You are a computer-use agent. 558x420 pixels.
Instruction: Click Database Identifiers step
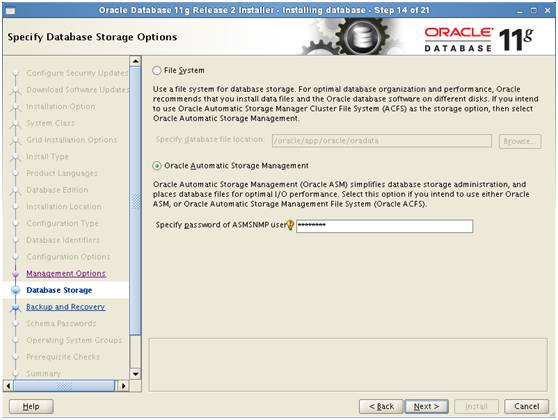63,240
